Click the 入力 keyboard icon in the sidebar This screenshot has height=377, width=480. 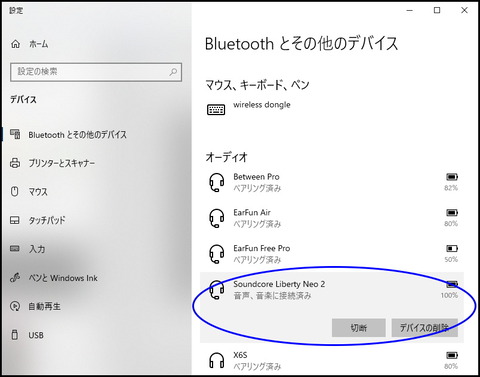(15, 249)
